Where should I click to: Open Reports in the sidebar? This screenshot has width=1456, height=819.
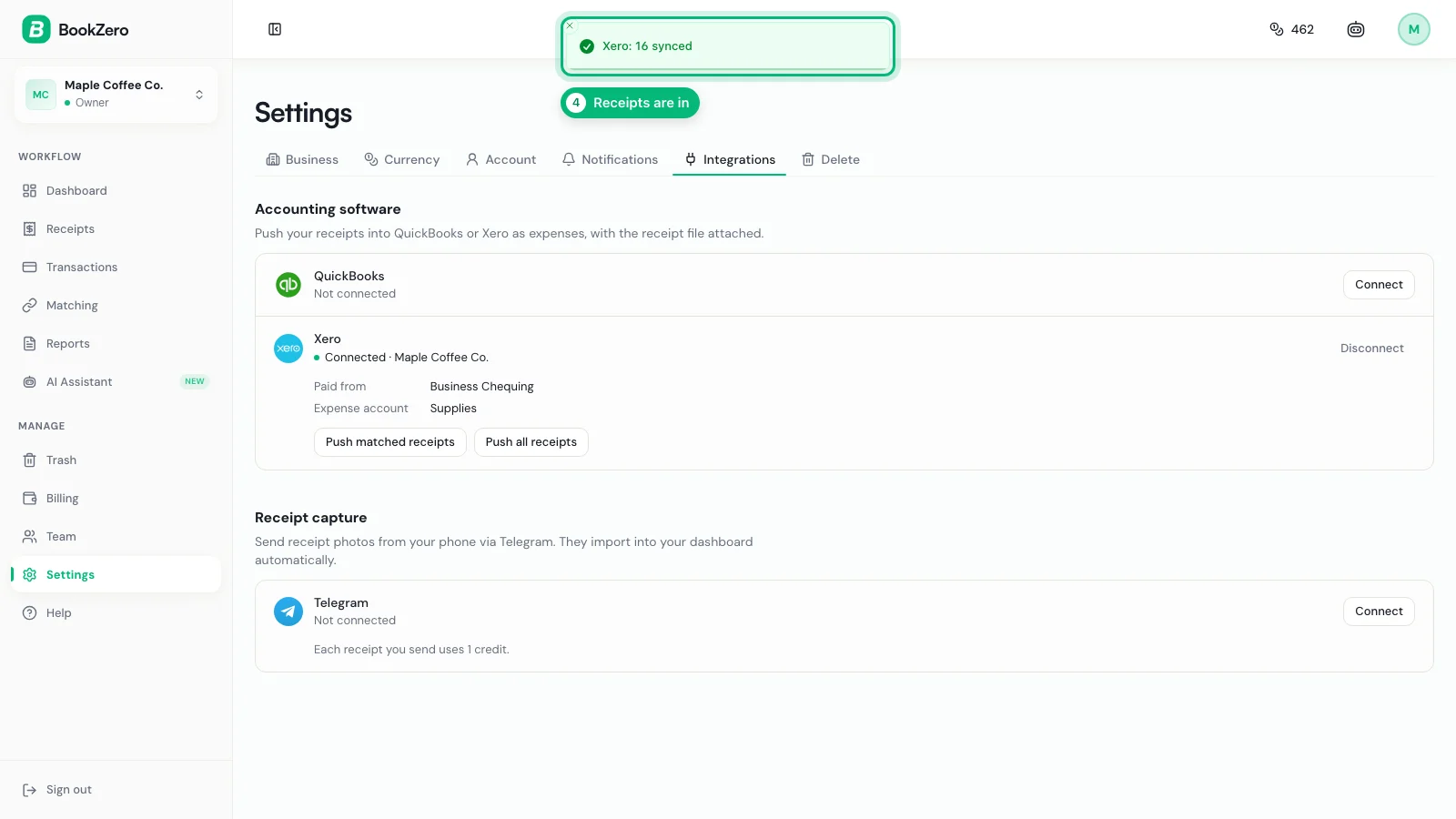pos(116,344)
